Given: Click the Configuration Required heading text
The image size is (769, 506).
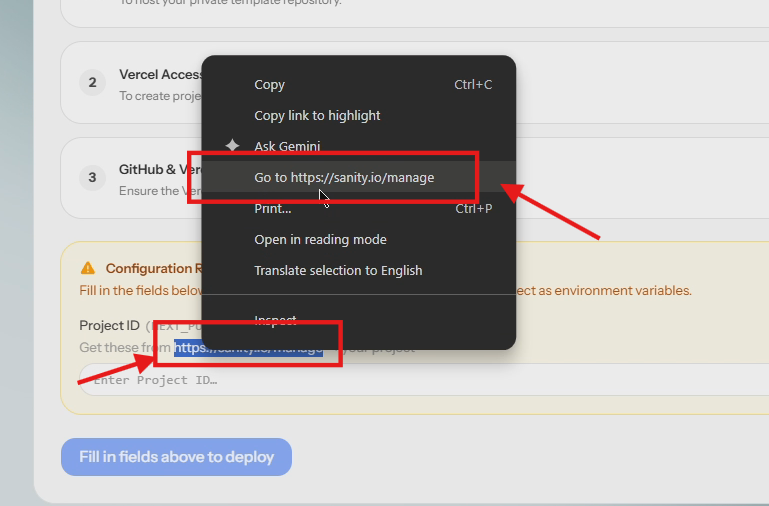Looking at the screenshot, I should 154,269.
